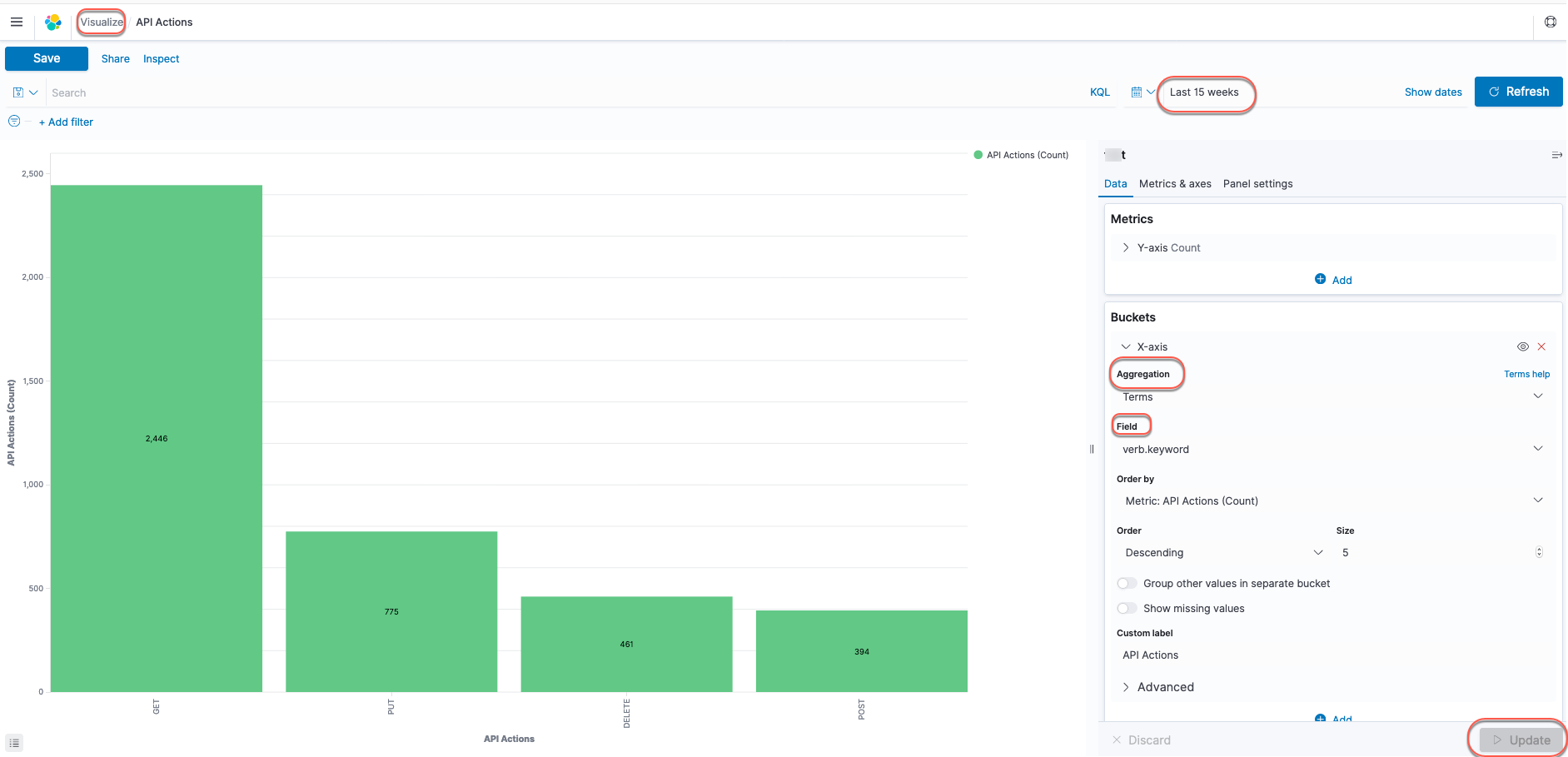Open saved queries menu icon
Screen dimensions: 1568x757
pyautogui.click(x=25, y=92)
